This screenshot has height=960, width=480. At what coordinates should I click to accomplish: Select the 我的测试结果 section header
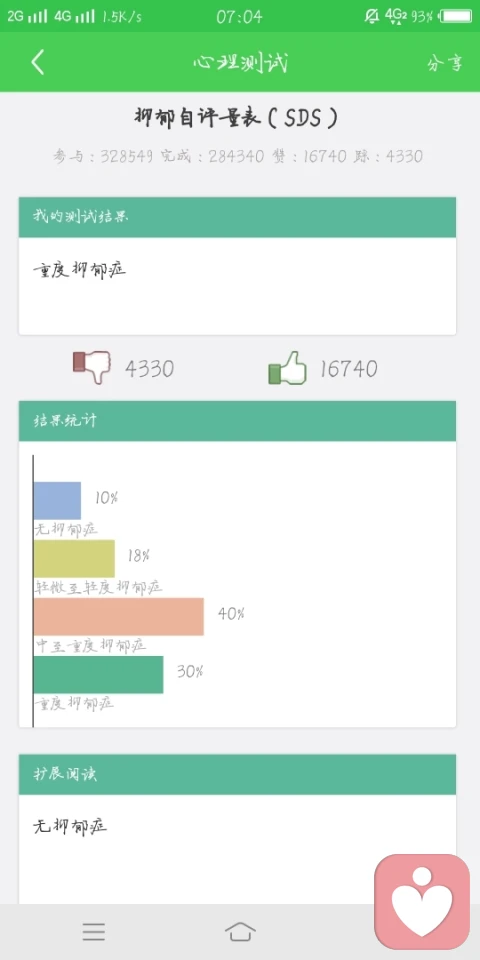[238, 217]
